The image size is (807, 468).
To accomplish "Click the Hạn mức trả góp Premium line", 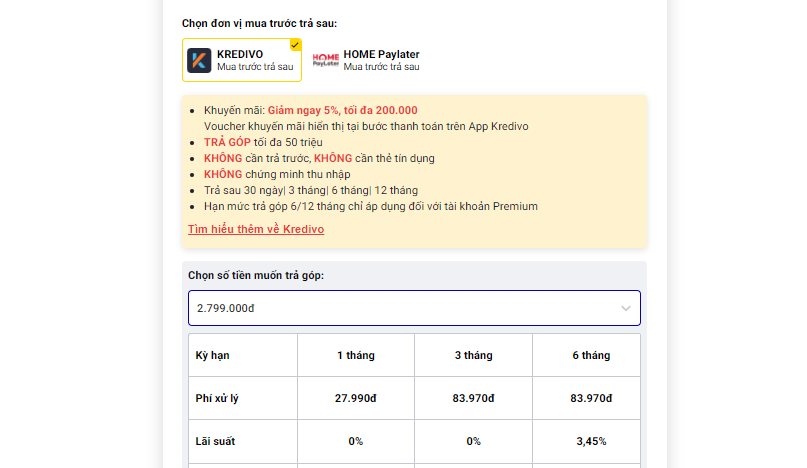I will 371,206.
